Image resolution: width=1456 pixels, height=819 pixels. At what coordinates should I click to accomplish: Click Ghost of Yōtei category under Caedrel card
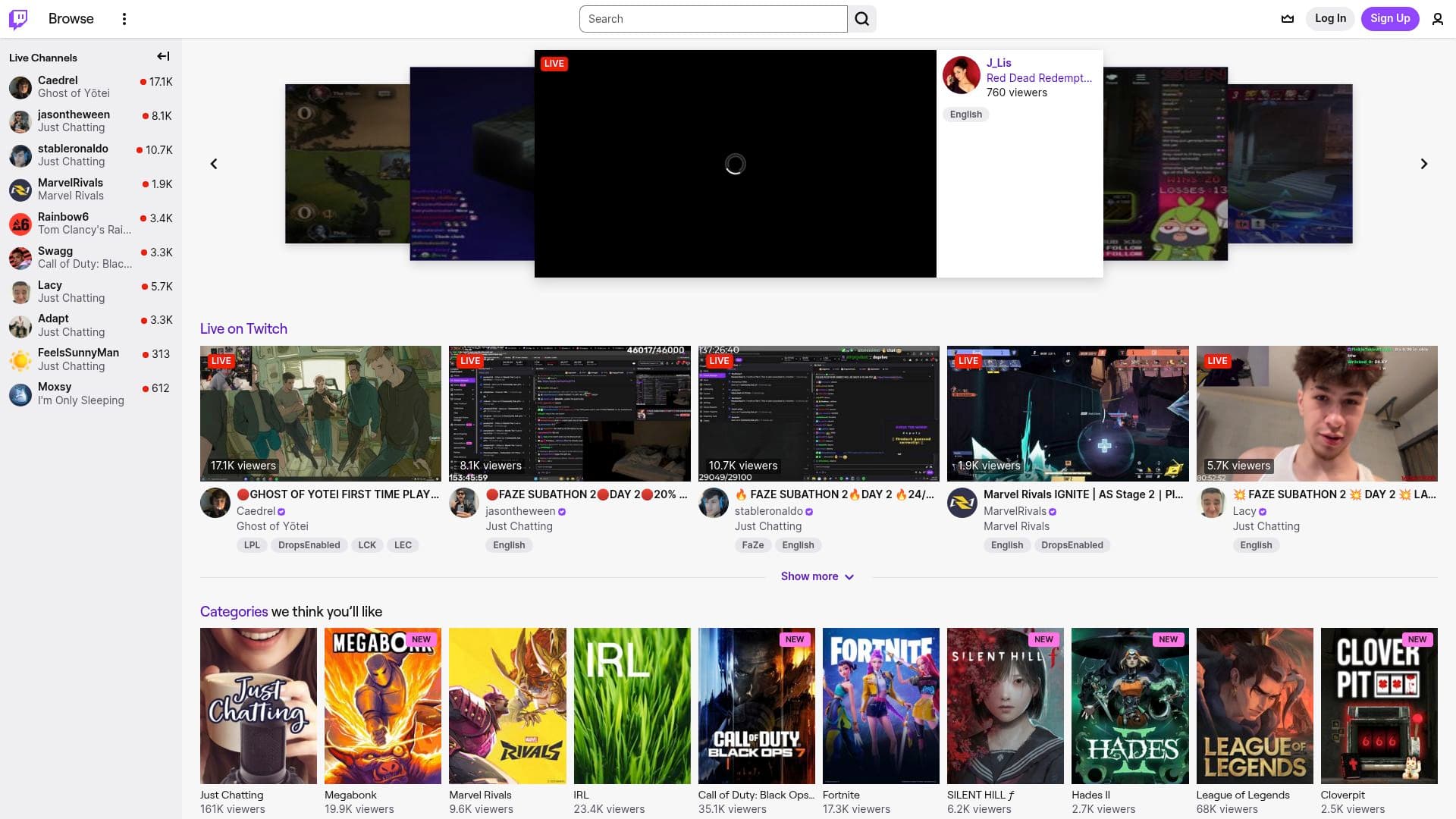tap(272, 526)
